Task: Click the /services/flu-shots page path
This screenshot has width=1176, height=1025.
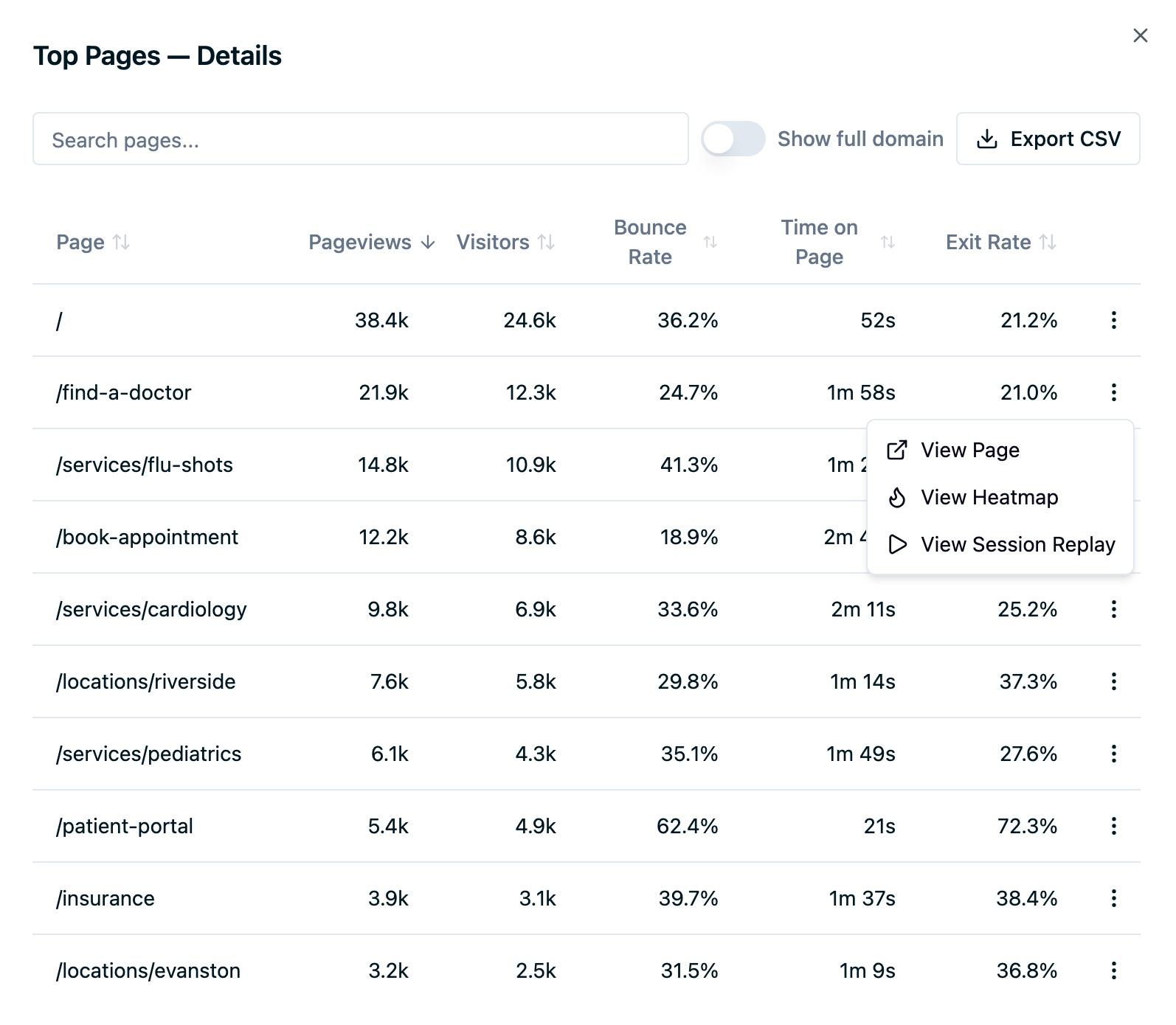Action: [145, 465]
